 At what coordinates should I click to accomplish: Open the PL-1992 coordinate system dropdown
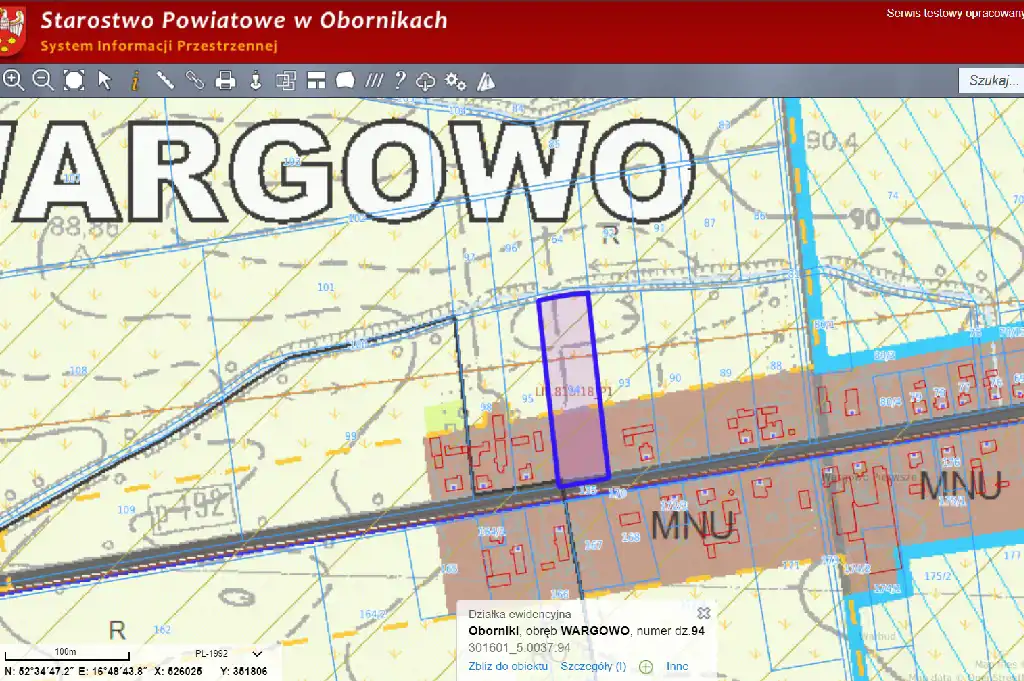pos(240,654)
